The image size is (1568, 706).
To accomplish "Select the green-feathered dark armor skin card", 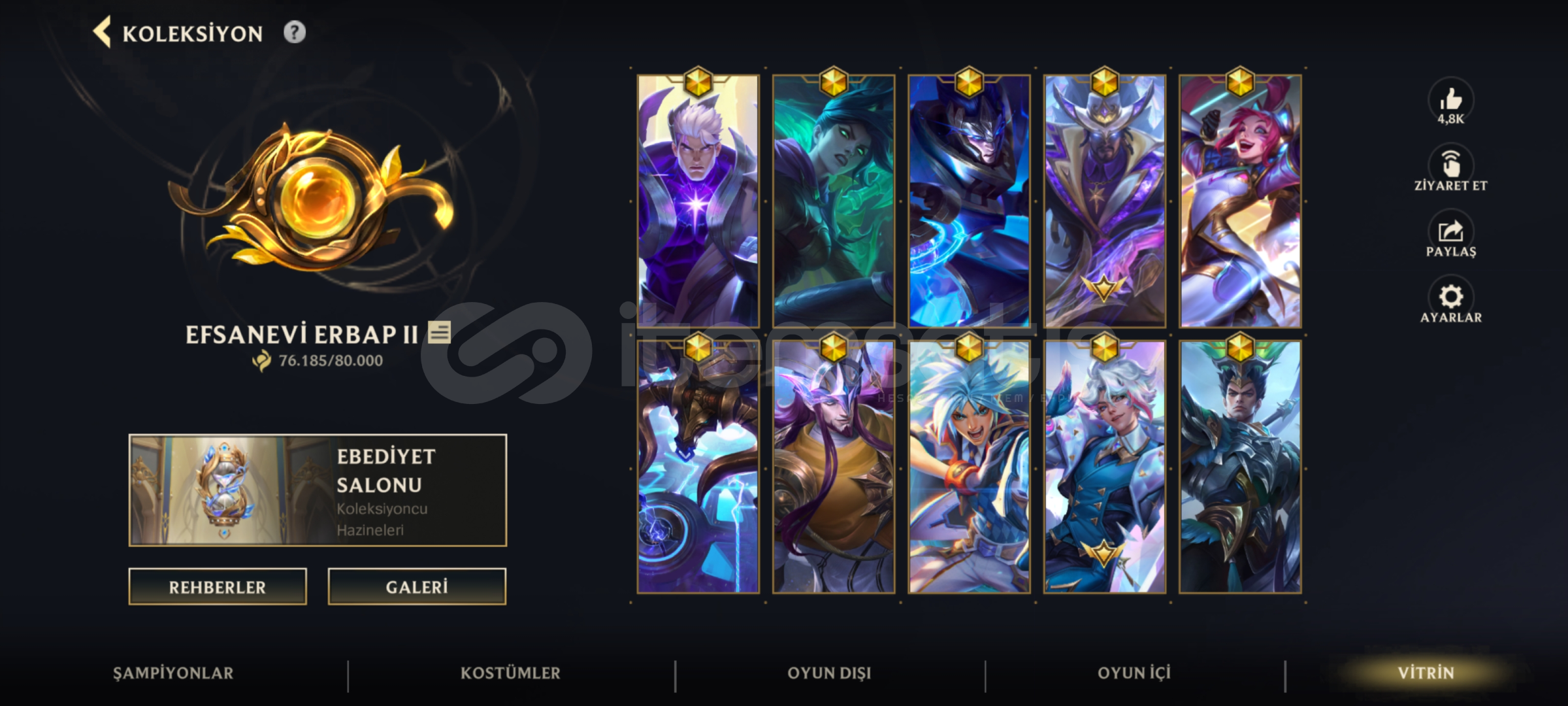I will point(1240,467).
